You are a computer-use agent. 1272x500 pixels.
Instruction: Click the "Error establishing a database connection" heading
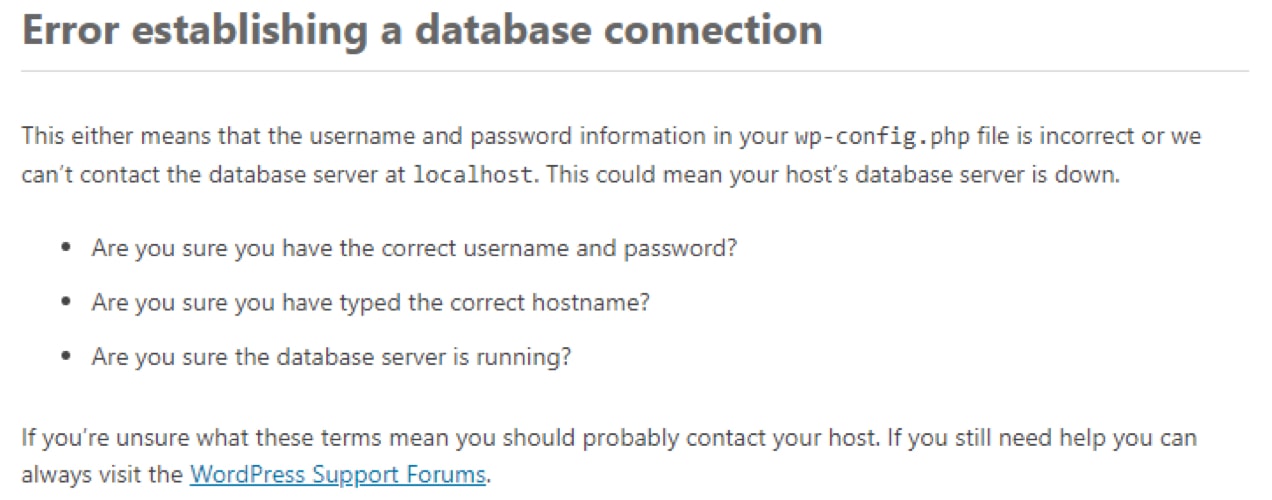[x=422, y=30]
